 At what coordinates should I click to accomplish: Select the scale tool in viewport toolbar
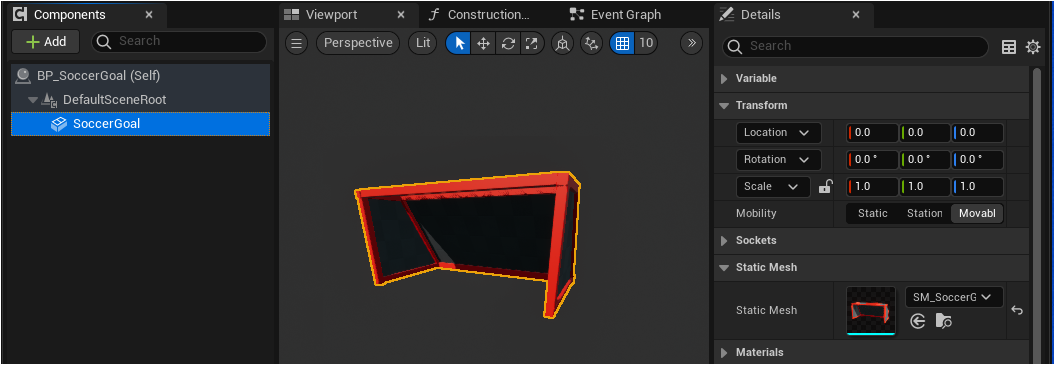pyautogui.click(x=532, y=43)
